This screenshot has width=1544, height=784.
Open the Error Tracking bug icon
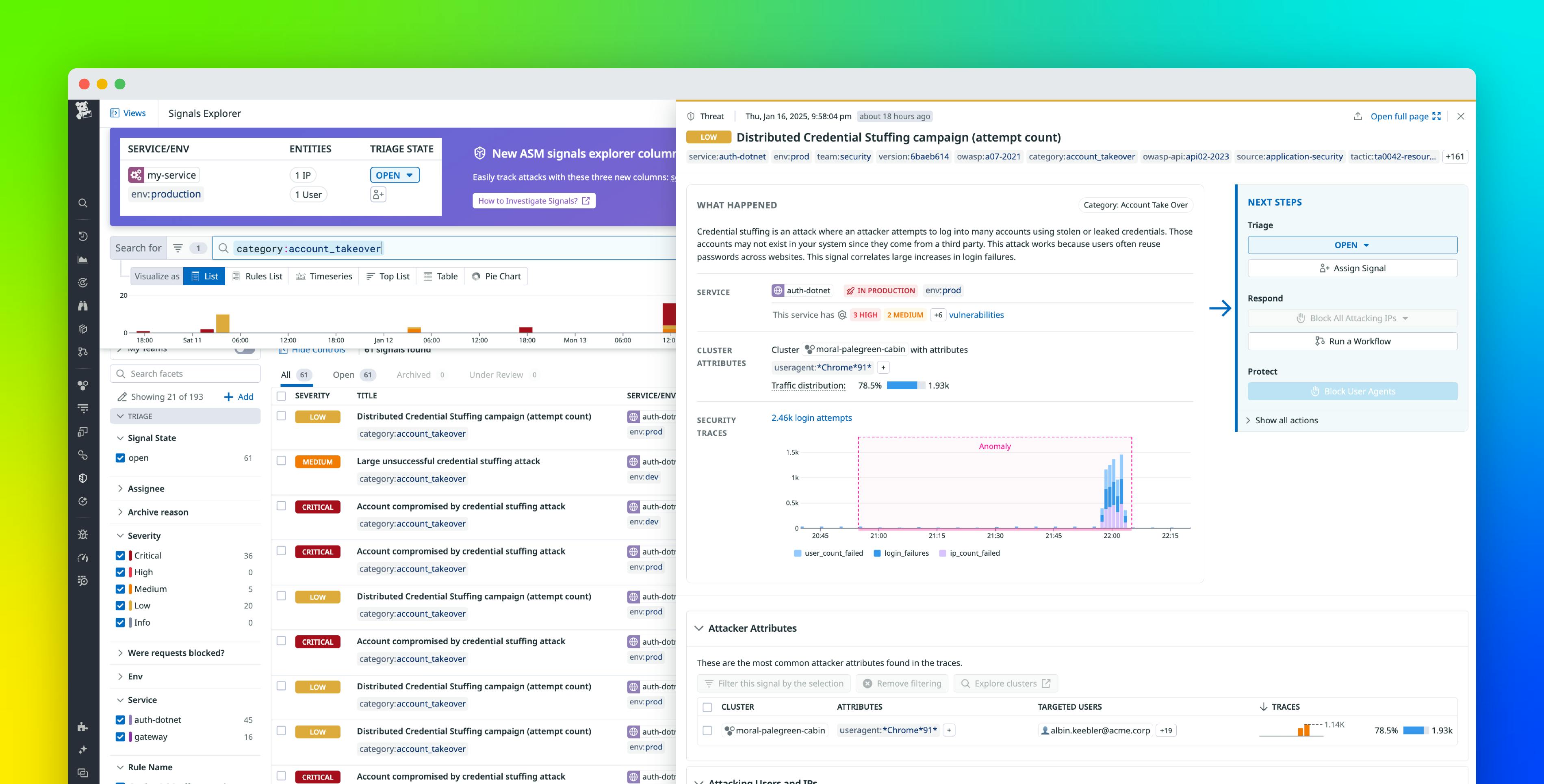point(83,534)
